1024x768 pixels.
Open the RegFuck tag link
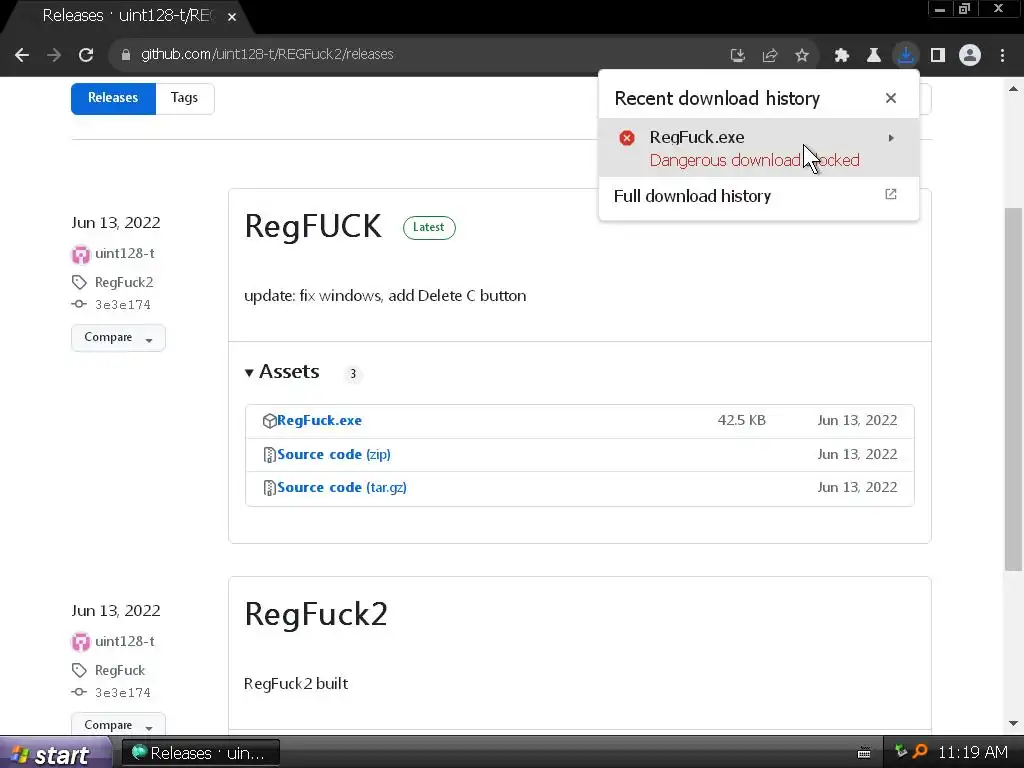120,670
